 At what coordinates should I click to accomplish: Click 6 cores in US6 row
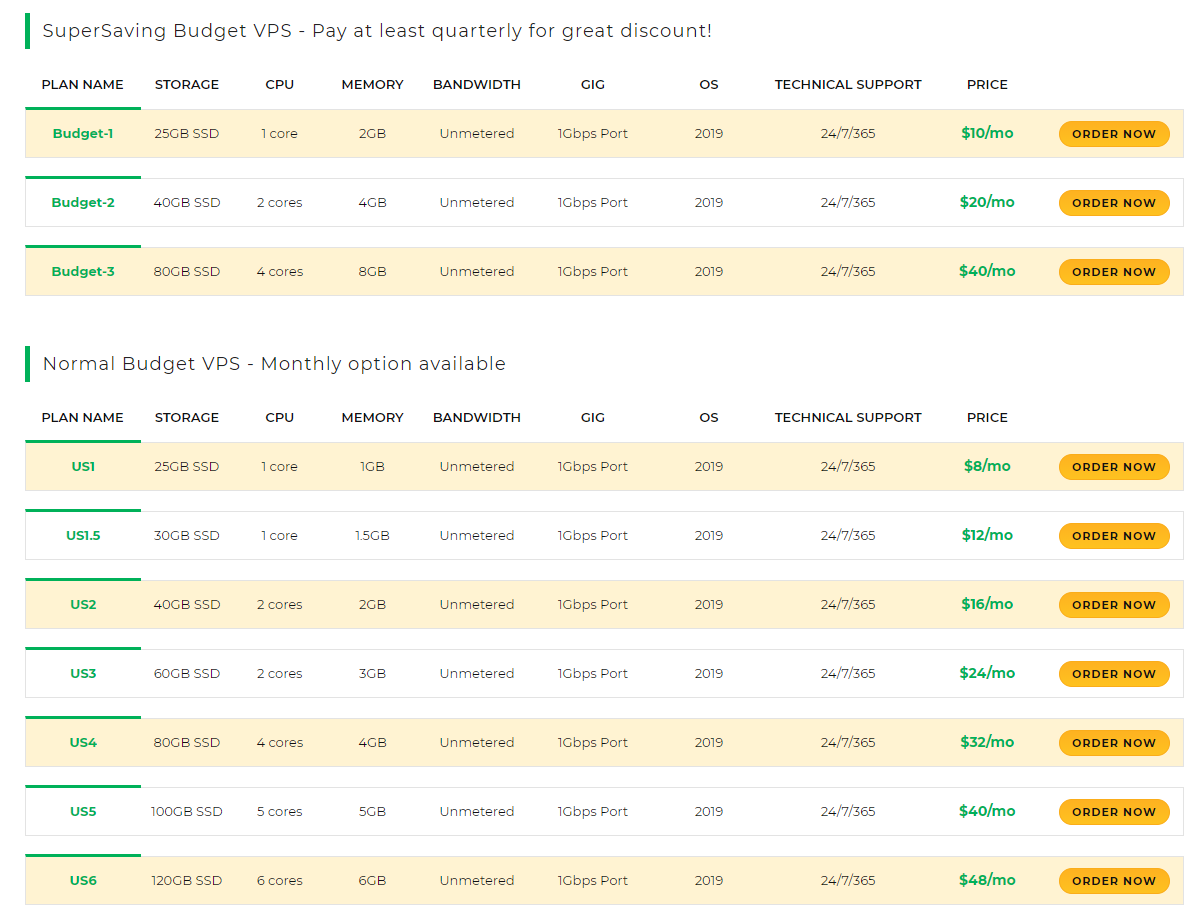click(x=280, y=880)
